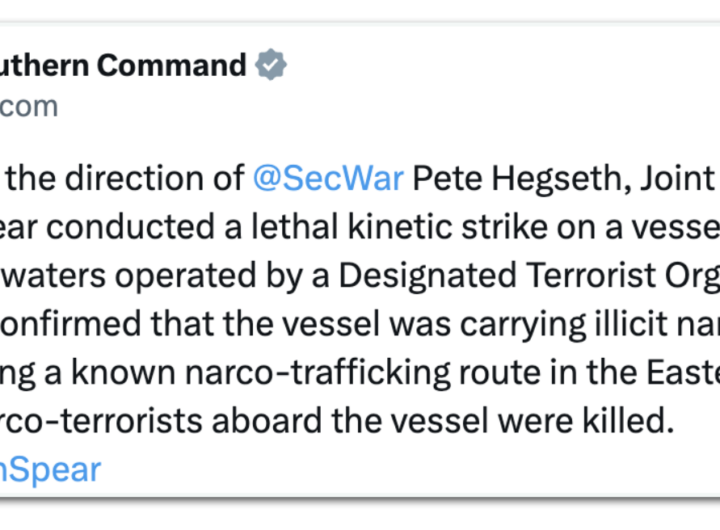Click the gray verified badge icon
Screen dimensions: 720x530
pyautogui.click(x=270, y=66)
